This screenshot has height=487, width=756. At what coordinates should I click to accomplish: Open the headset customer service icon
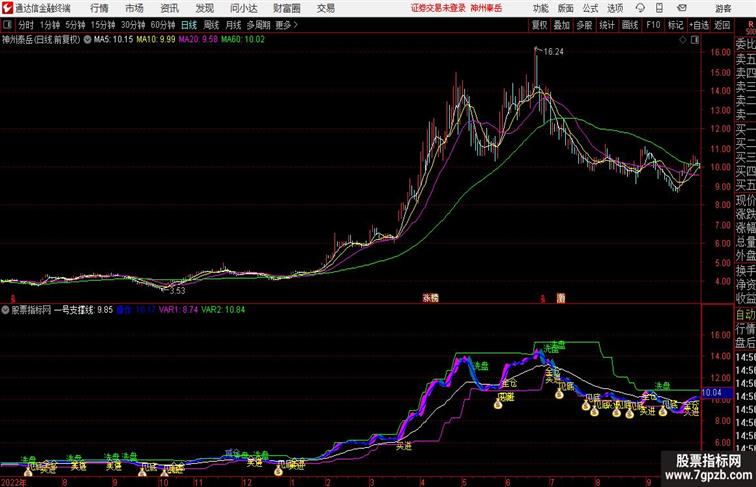tap(640, 8)
